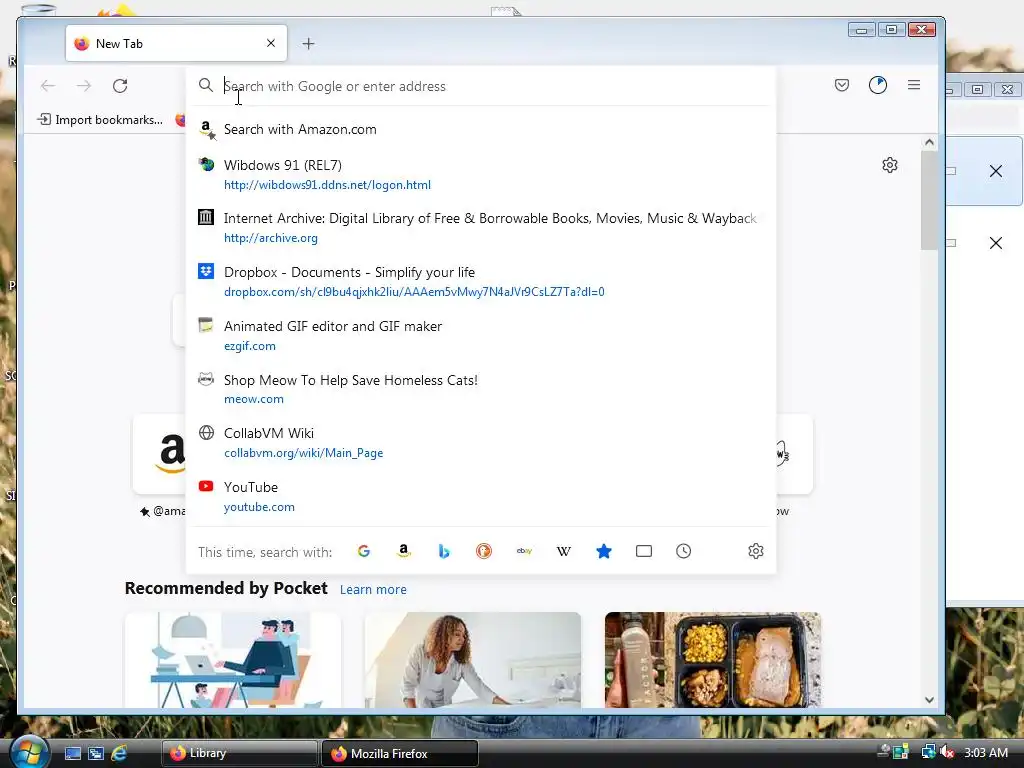Open Pocket story with meal prep photo
The height and width of the screenshot is (768, 1024).
pos(712,660)
